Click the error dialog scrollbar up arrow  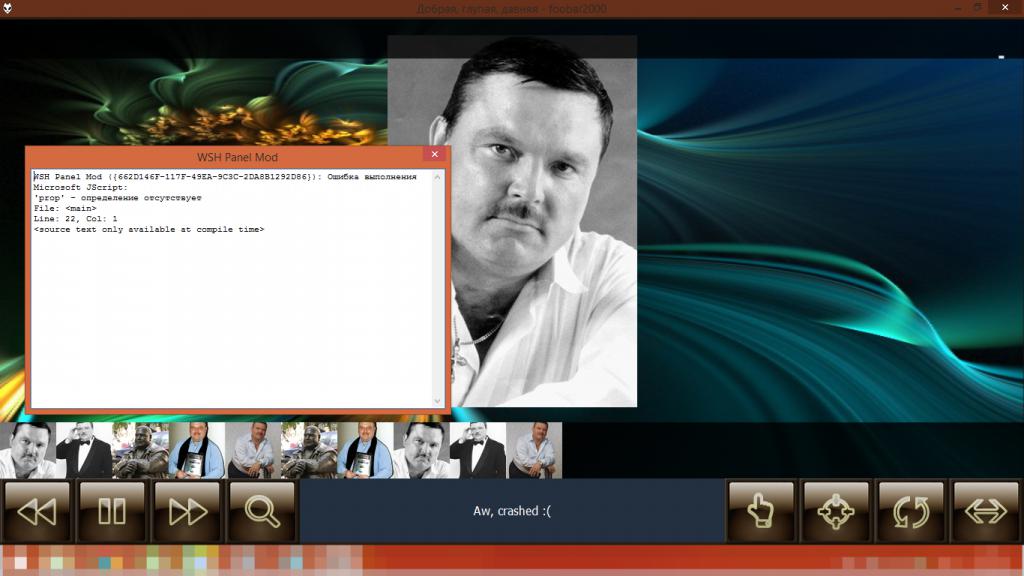point(436,177)
